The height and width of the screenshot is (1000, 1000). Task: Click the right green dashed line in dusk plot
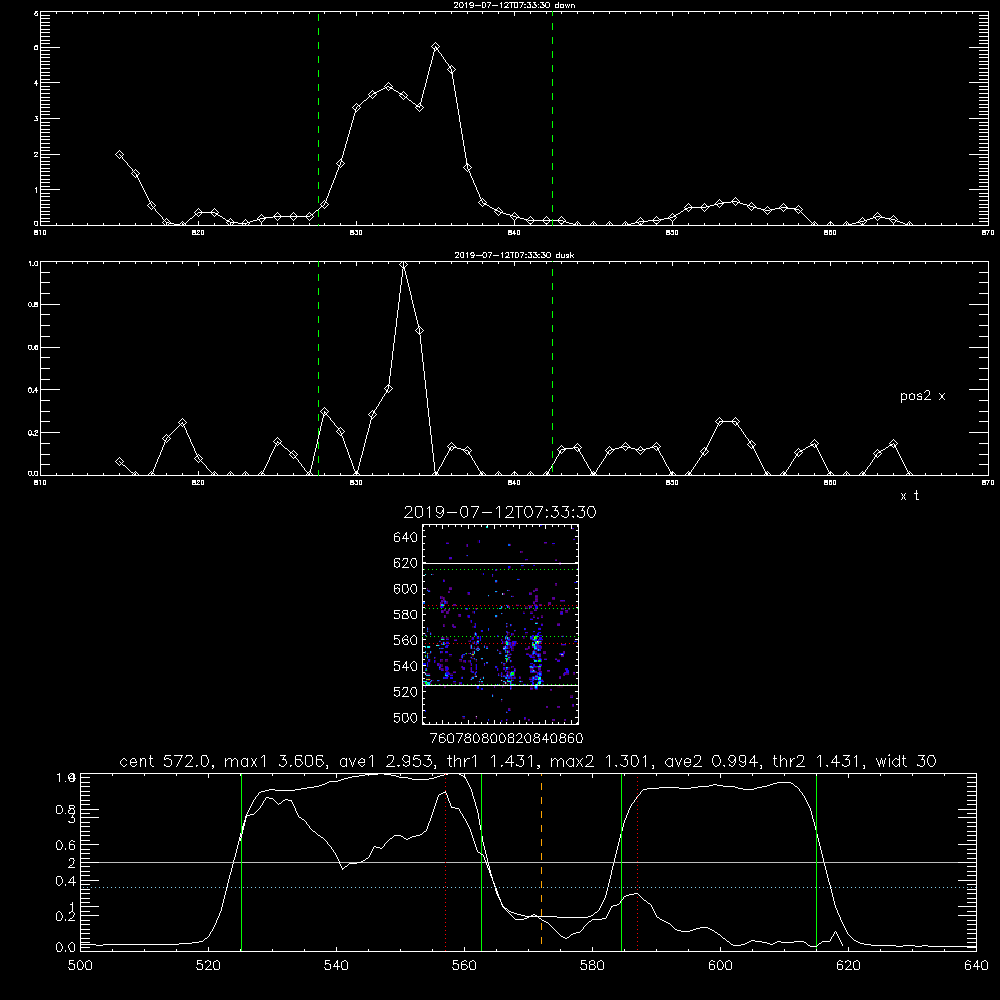coord(552,368)
